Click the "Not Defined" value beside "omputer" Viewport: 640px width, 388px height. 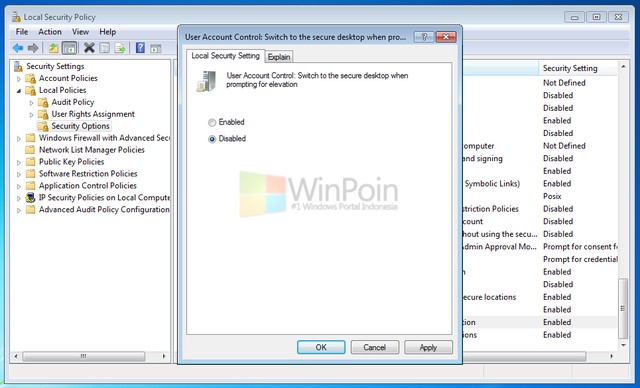[564, 146]
